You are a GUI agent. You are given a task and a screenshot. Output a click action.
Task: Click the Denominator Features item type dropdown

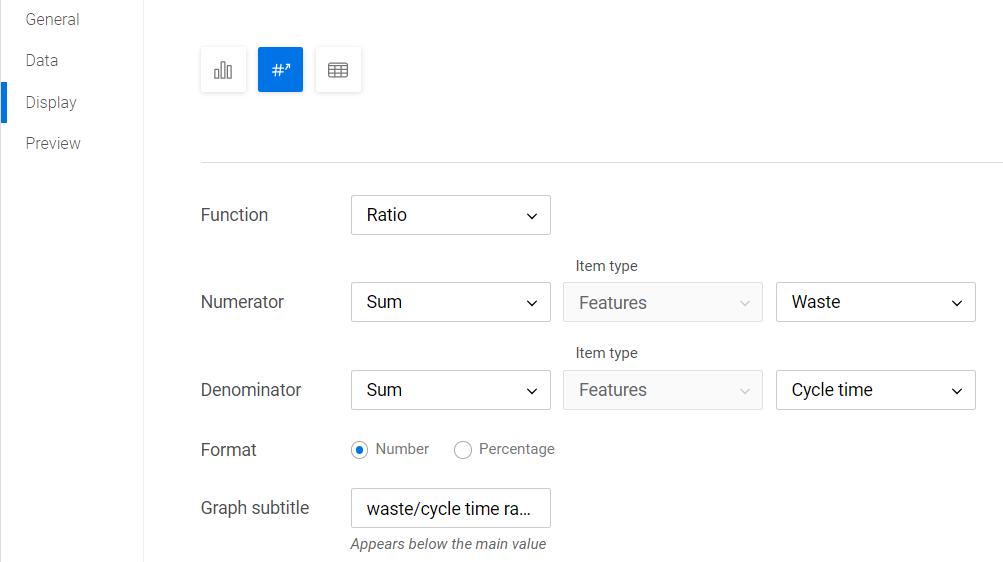pos(662,390)
